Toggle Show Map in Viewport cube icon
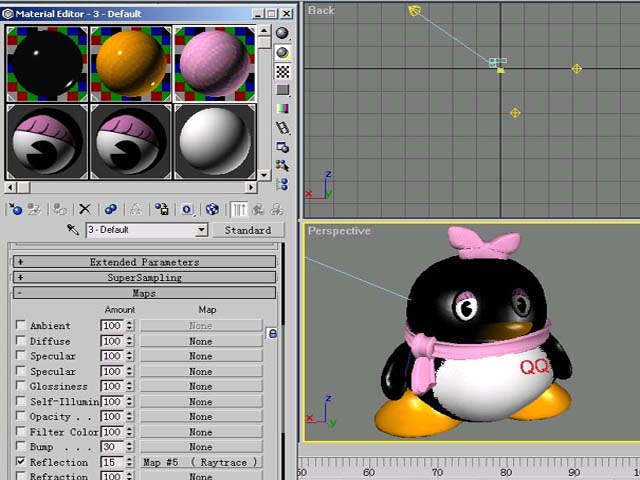The width and height of the screenshot is (640, 480). tap(212, 210)
